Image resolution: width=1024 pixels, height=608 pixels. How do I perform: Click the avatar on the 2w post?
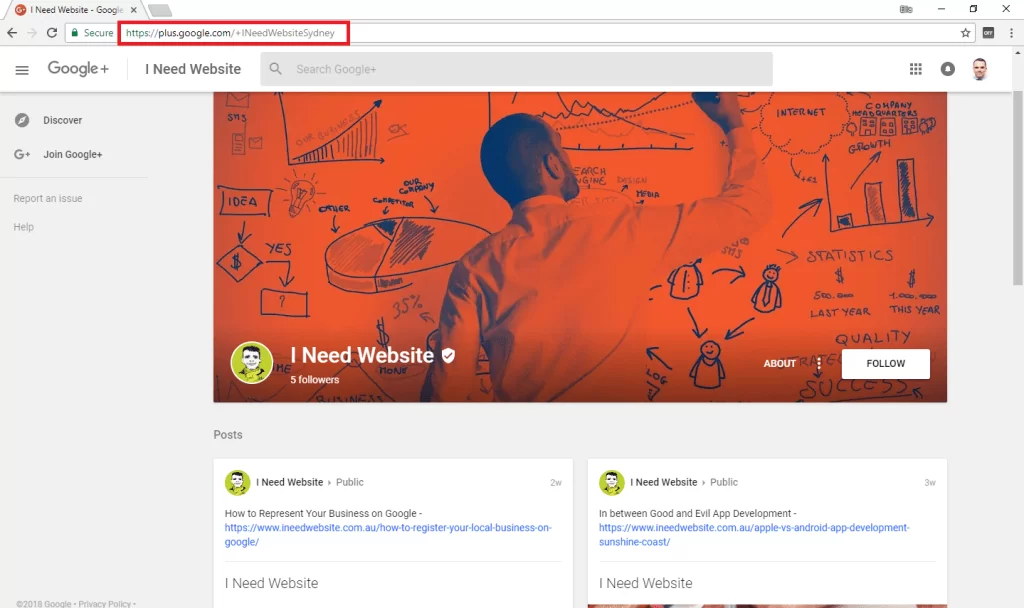pos(238,483)
